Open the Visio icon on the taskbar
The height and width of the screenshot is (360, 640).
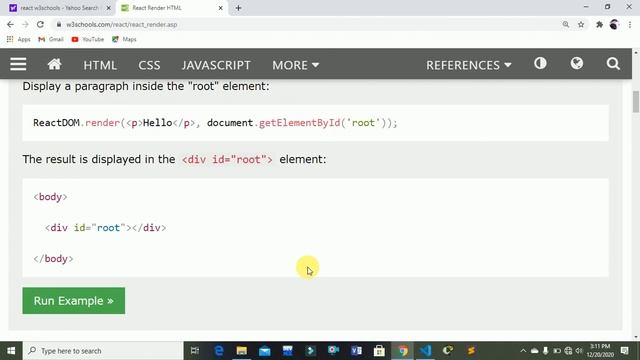click(356, 351)
